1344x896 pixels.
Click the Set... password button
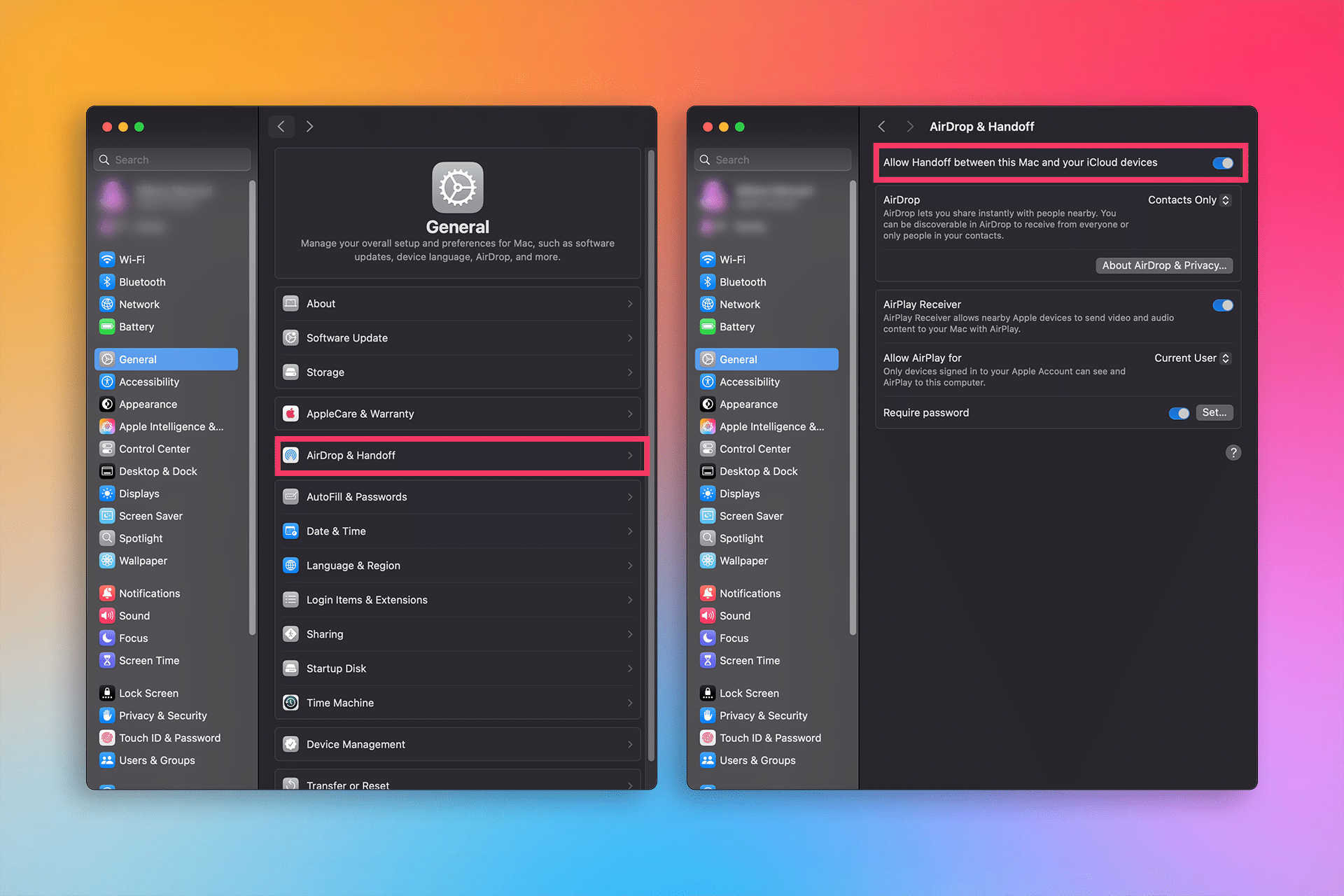(x=1214, y=413)
